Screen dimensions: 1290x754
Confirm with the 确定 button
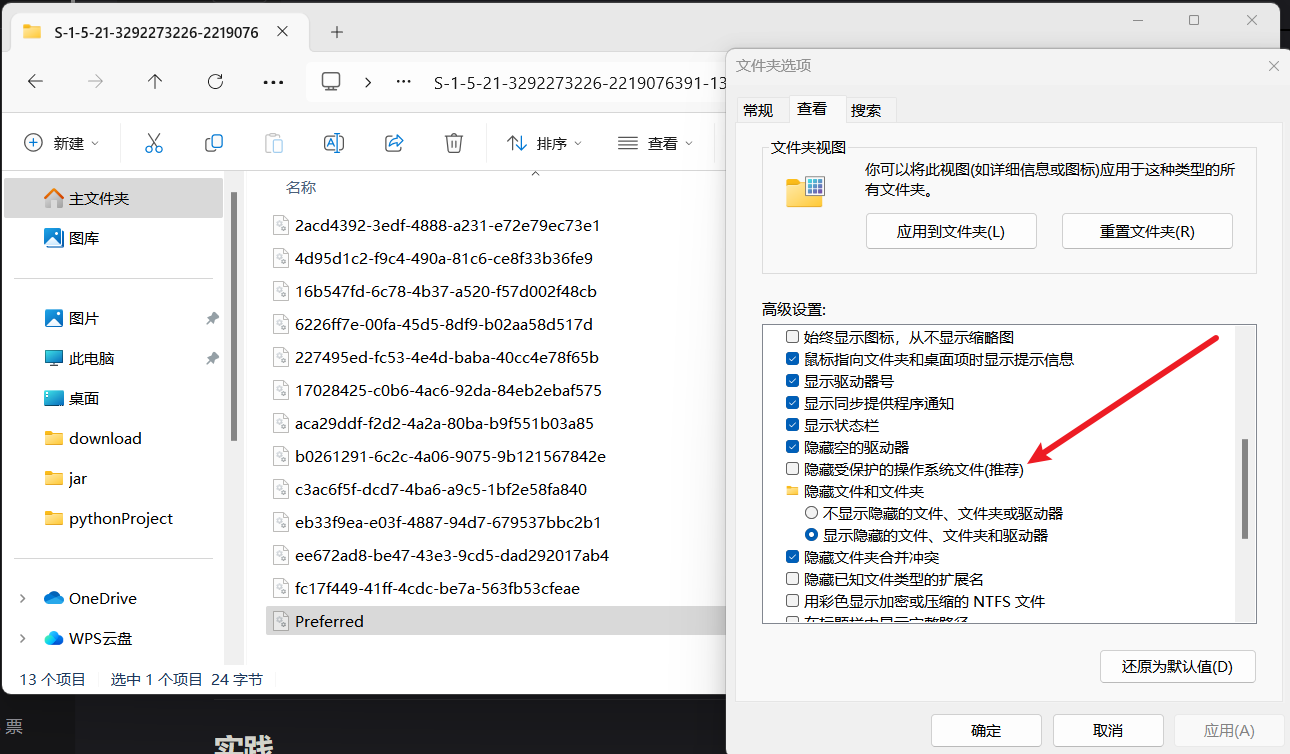(986, 731)
